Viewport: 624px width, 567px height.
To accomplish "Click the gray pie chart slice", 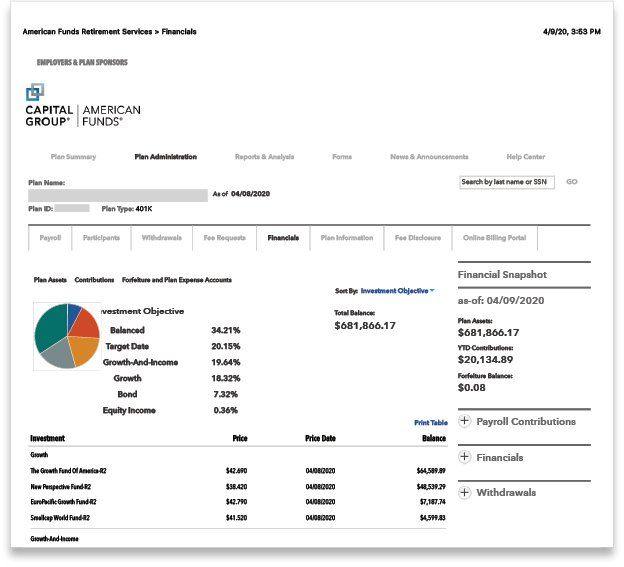I will click(x=58, y=354).
